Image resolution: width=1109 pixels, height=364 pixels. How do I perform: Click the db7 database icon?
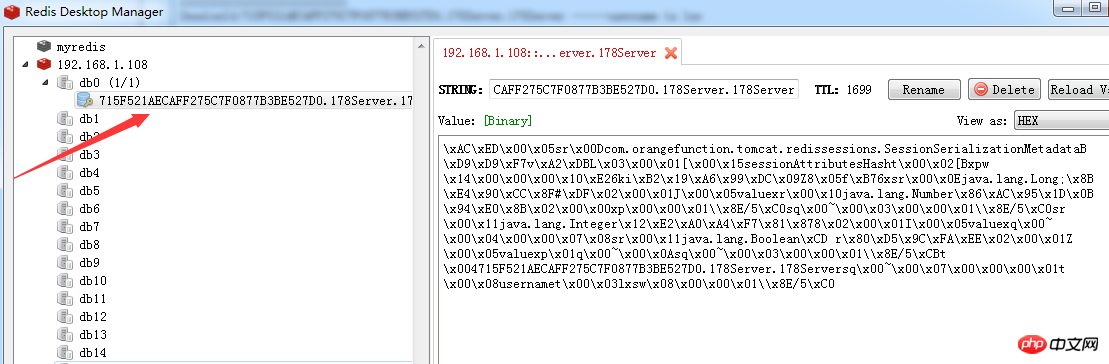point(65,226)
